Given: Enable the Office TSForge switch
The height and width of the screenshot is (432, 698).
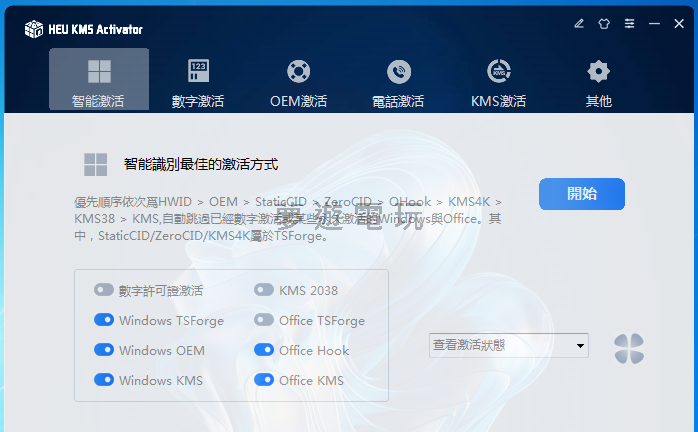Looking at the screenshot, I should click(264, 320).
